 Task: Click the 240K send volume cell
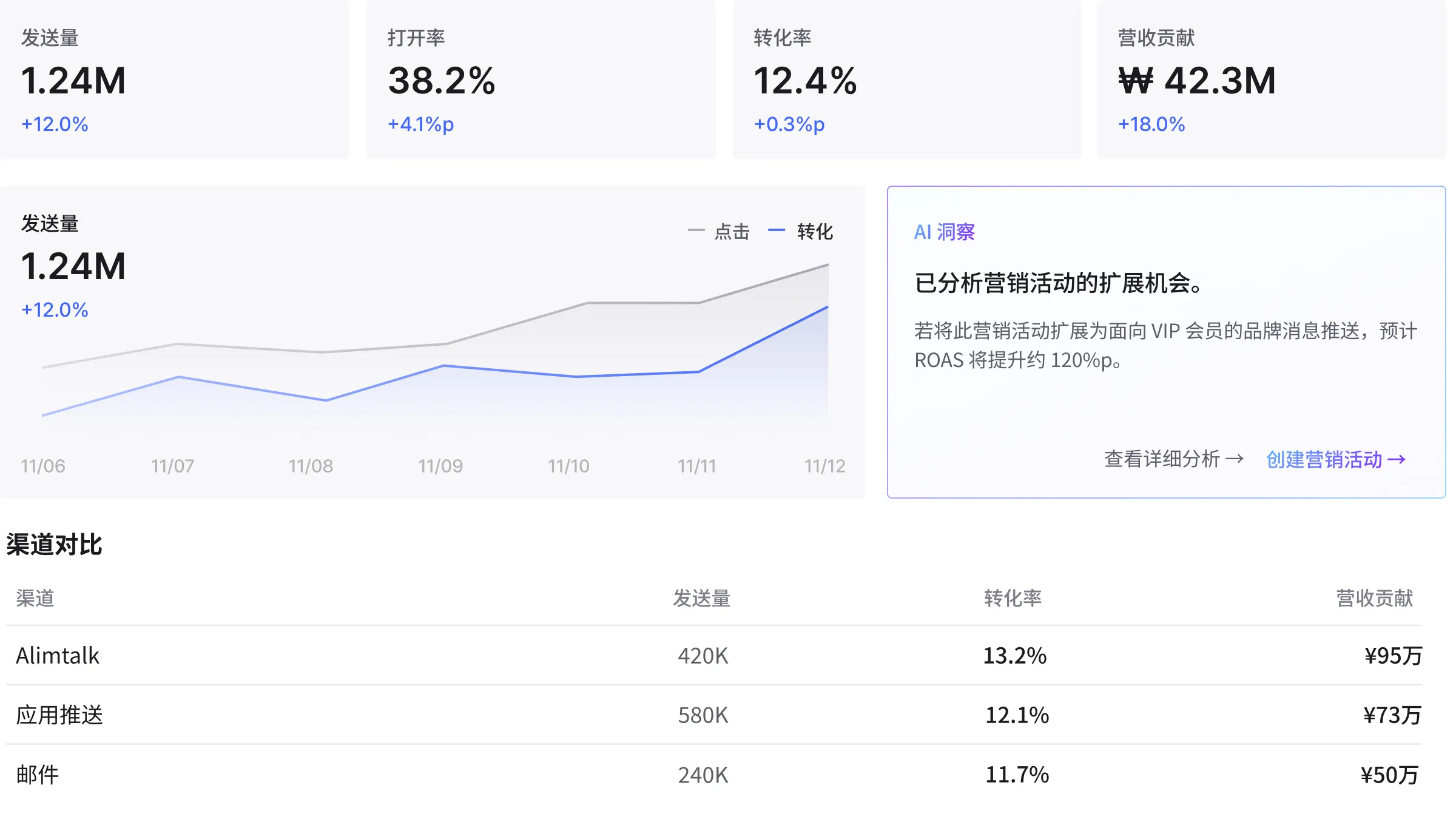point(703,775)
